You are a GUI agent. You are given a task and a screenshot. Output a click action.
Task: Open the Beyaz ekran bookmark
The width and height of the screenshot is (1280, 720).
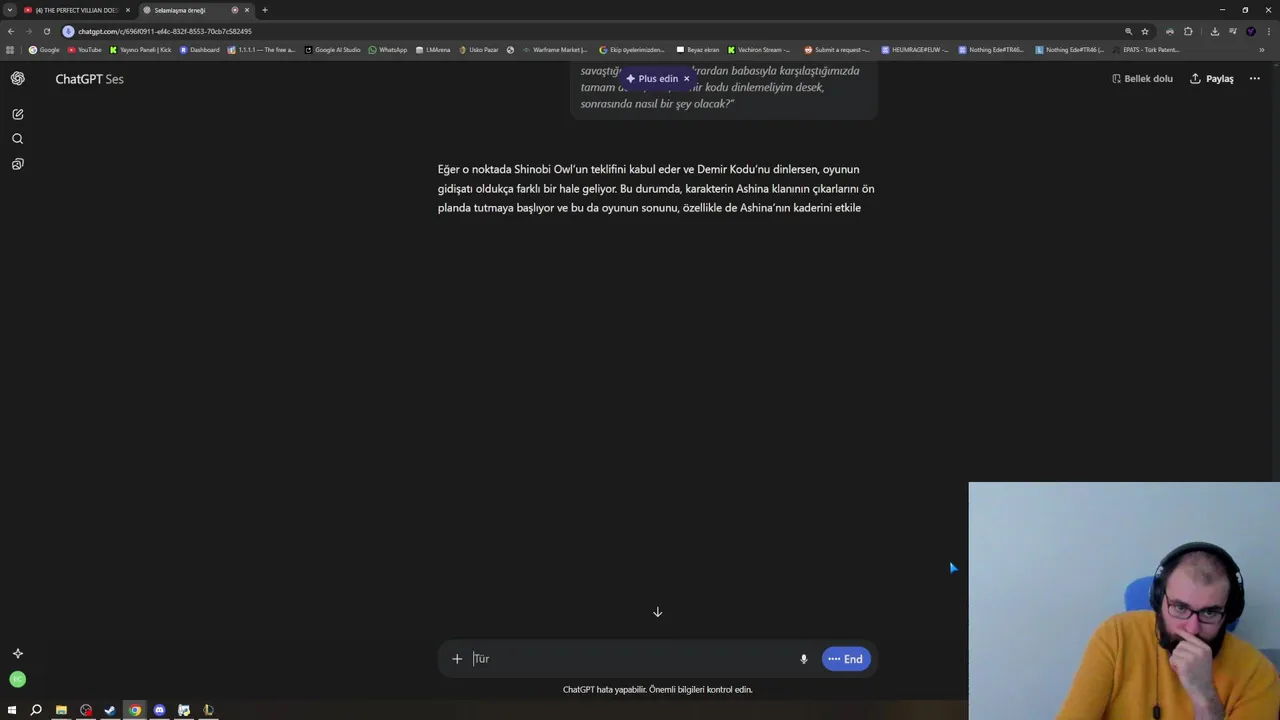tap(698, 50)
